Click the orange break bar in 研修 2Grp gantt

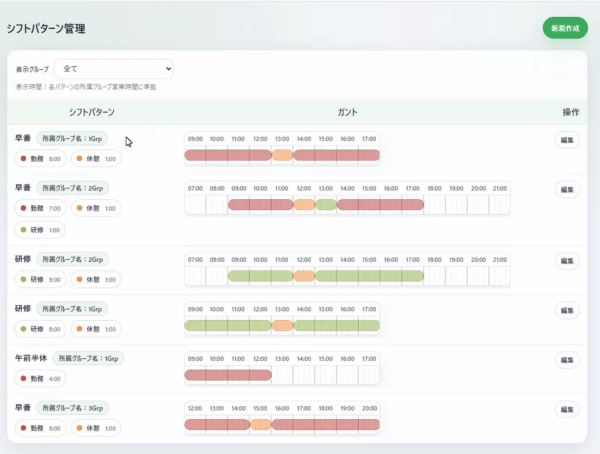tap(304, 276)
